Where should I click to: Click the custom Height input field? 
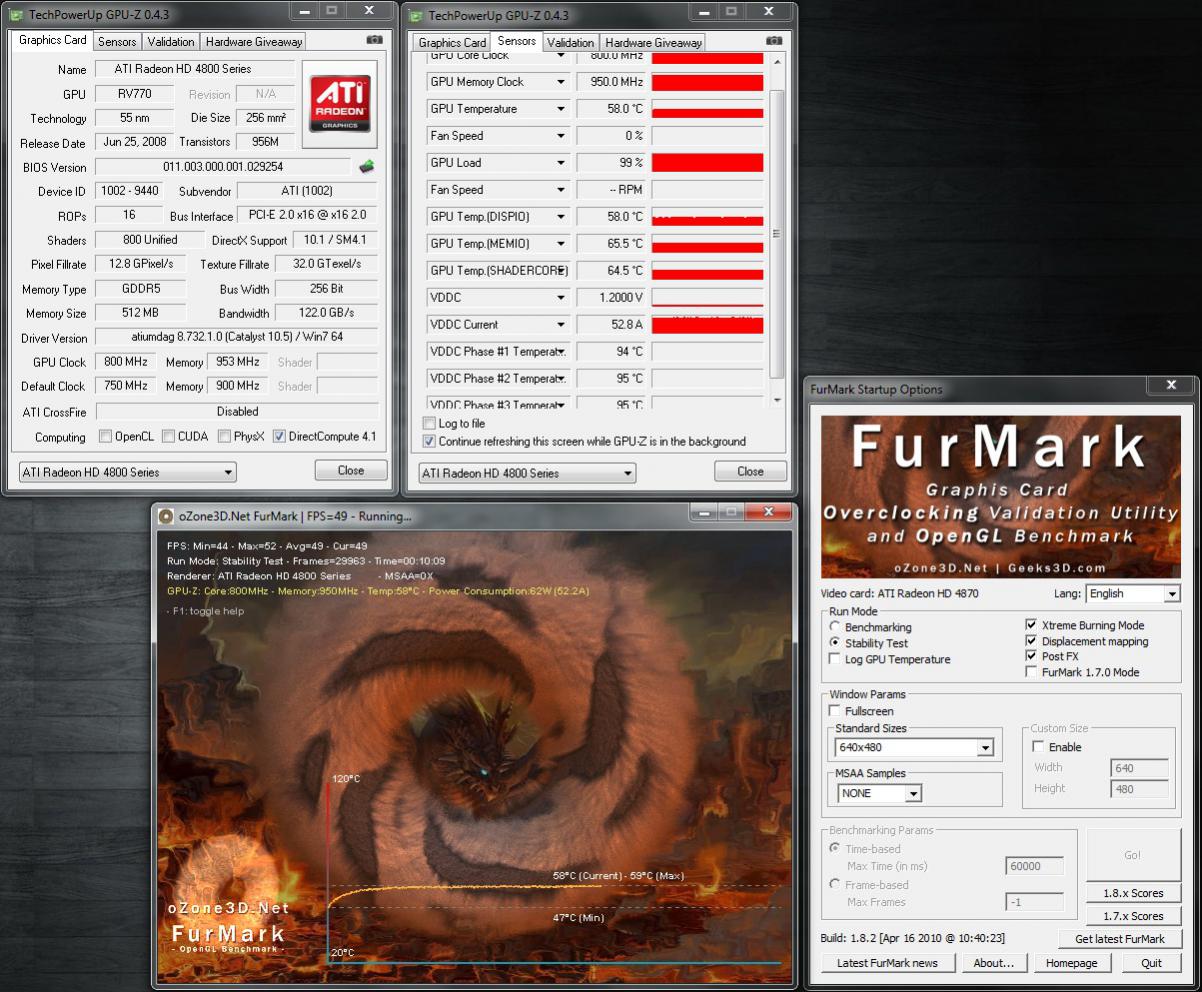pyautogui.click(x=1139, y=789)
